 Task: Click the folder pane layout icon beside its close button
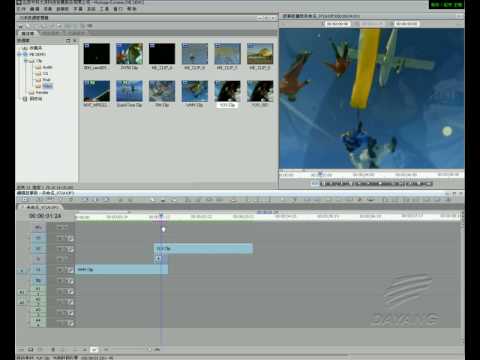[x=68, y=40]
